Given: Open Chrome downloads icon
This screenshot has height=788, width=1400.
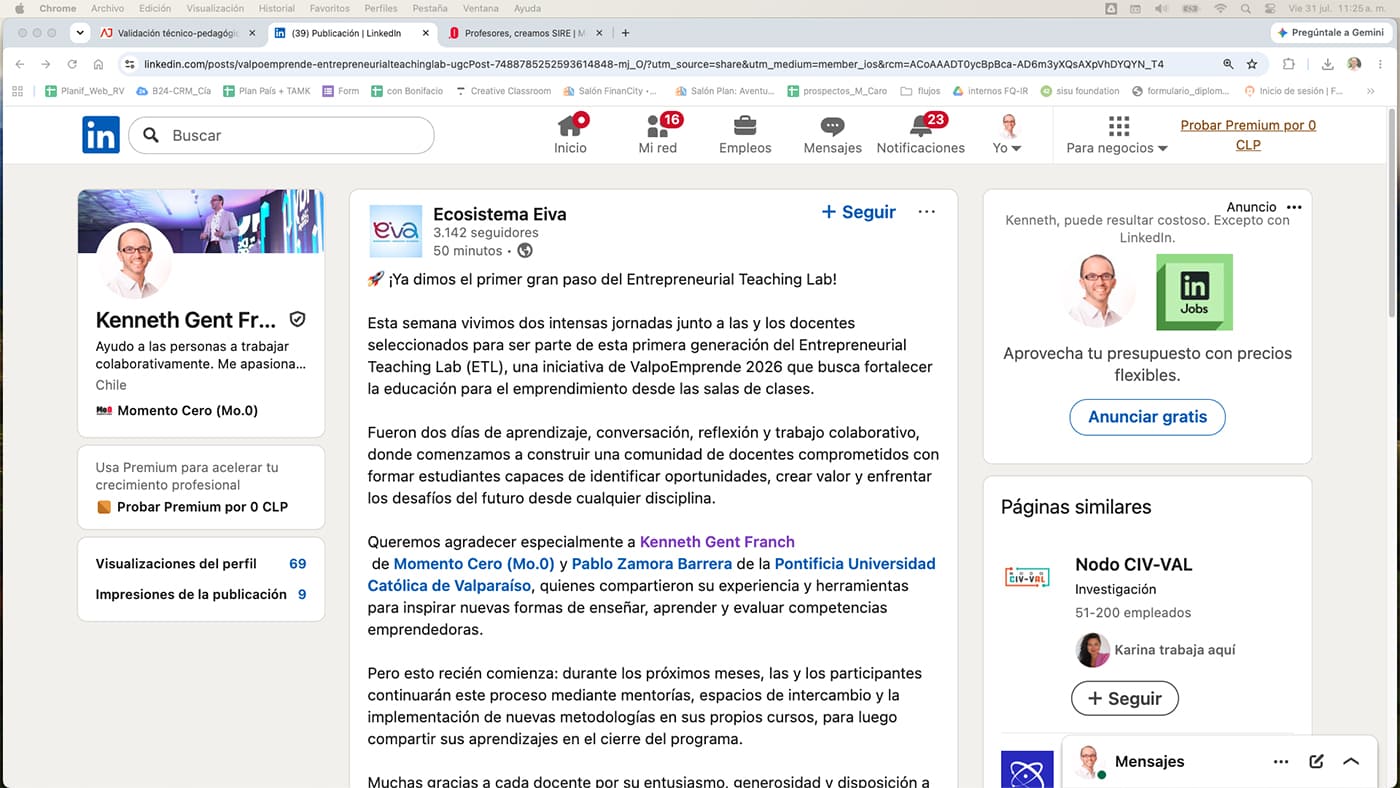Looking at the screenshot, I should [1327, 64].
